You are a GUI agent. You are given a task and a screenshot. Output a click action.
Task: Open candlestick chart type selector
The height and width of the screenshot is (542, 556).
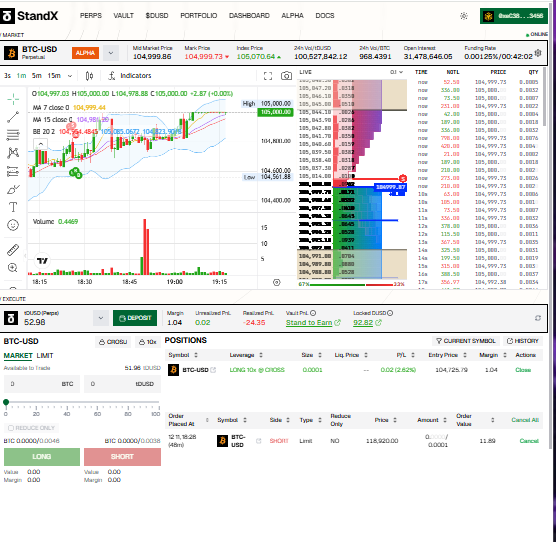[89, 76]
